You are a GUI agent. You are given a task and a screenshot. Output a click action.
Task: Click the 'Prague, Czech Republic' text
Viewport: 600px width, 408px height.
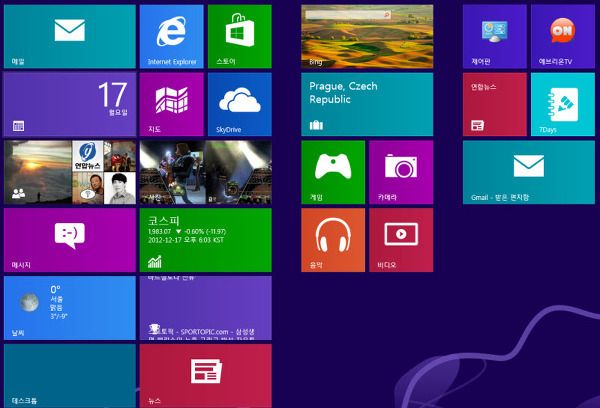[x=343, y=93]
